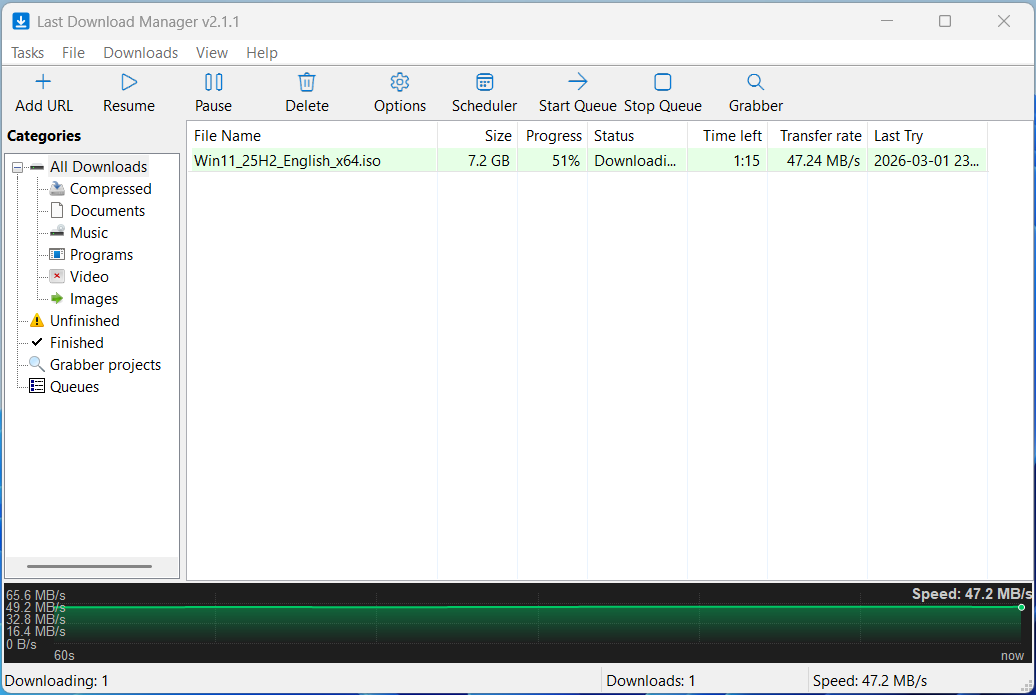This screenshot has width=1036, height=695.
Task: Click the Resume play icon
Action: coord(129,82)
